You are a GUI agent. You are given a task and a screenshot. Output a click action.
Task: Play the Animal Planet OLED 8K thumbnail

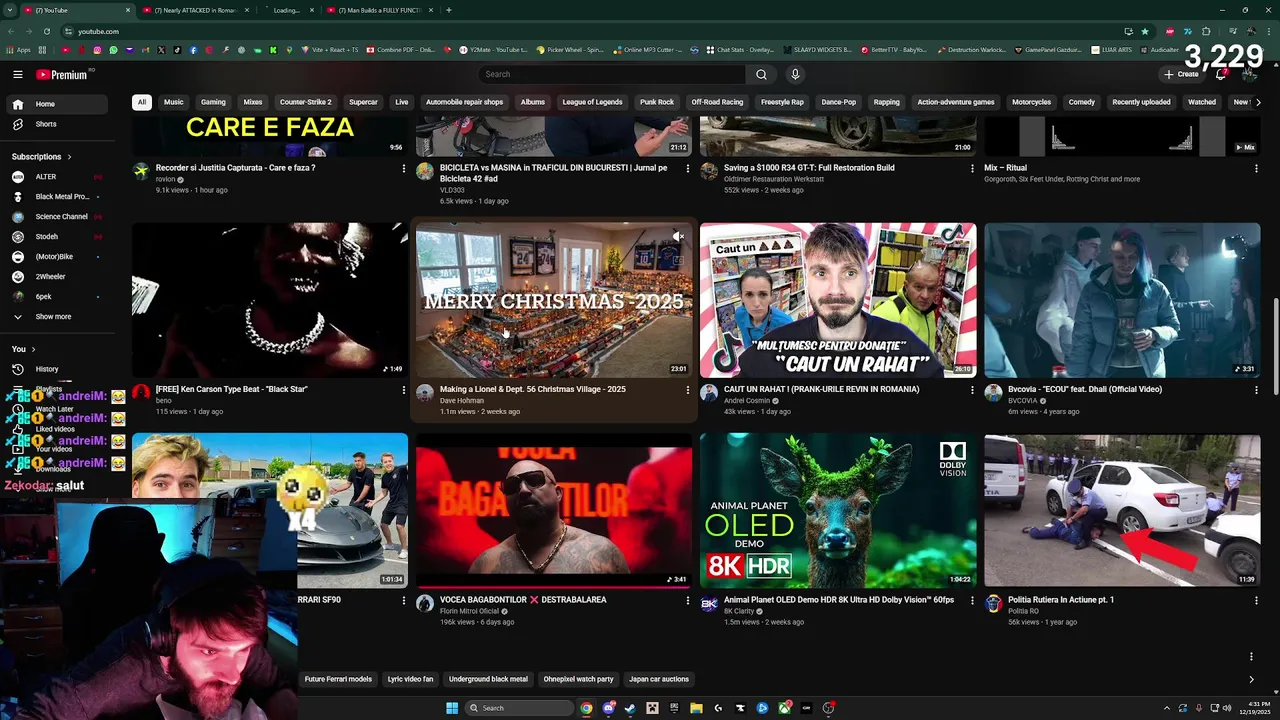[838, 510]
